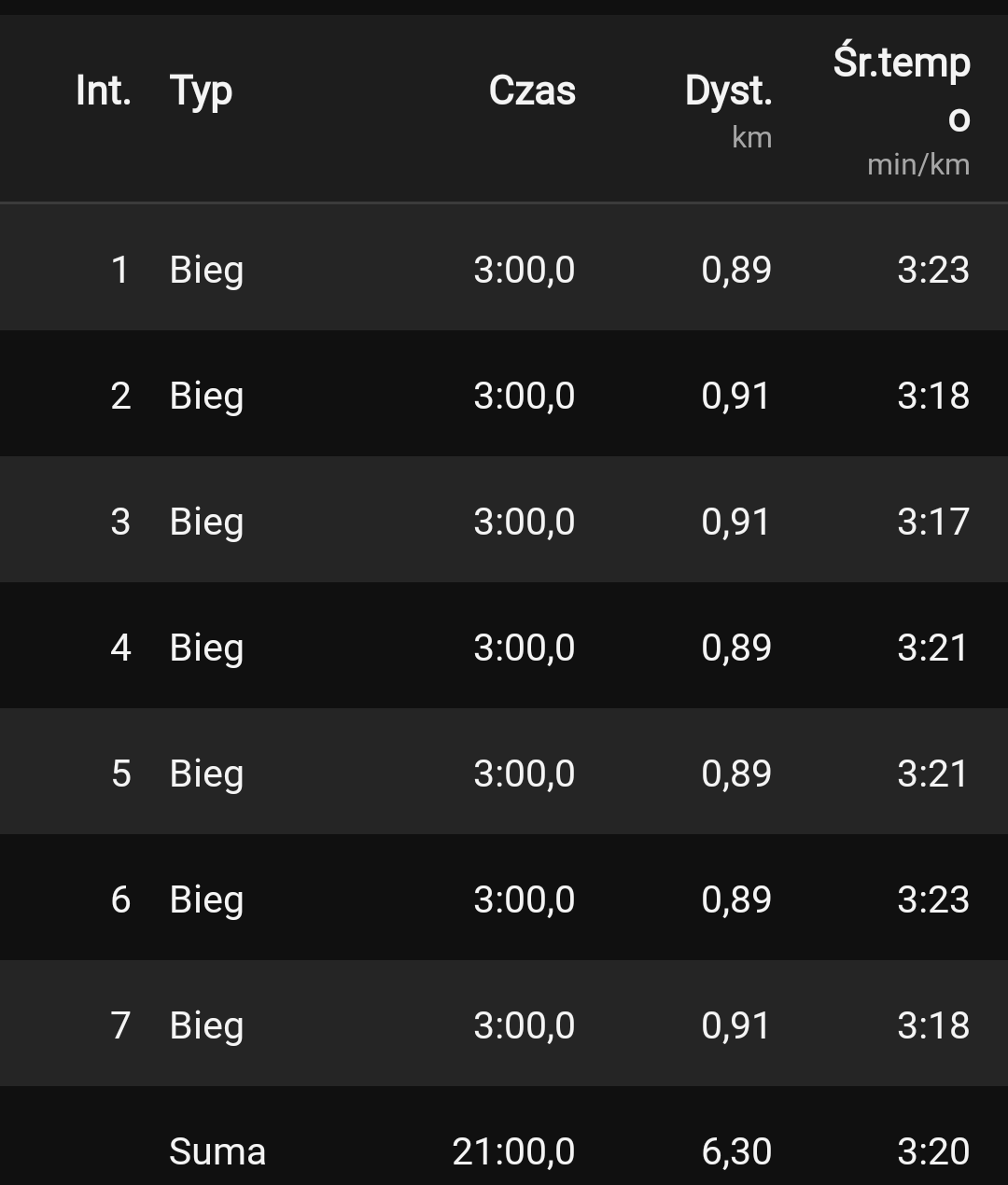Screen dimensions: 1008x1185
Task: Sort by the Czas column header
Action: (532, 91)
